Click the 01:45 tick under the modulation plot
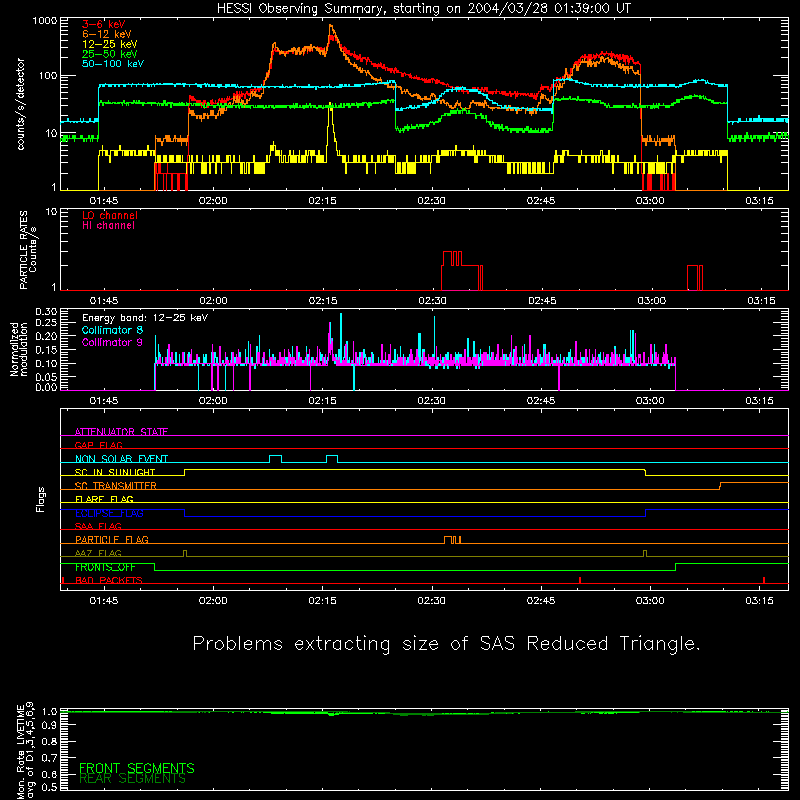This screenshot has height=800, width=800. click(x=104, y=401)
